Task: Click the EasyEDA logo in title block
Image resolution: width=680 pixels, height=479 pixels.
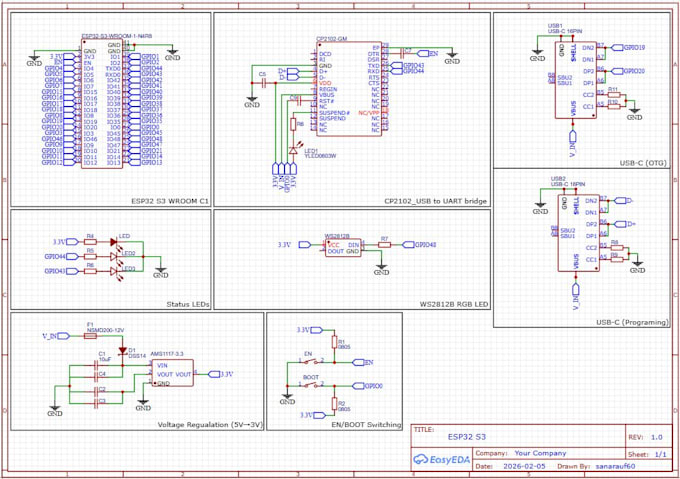Action: [441, 459]
